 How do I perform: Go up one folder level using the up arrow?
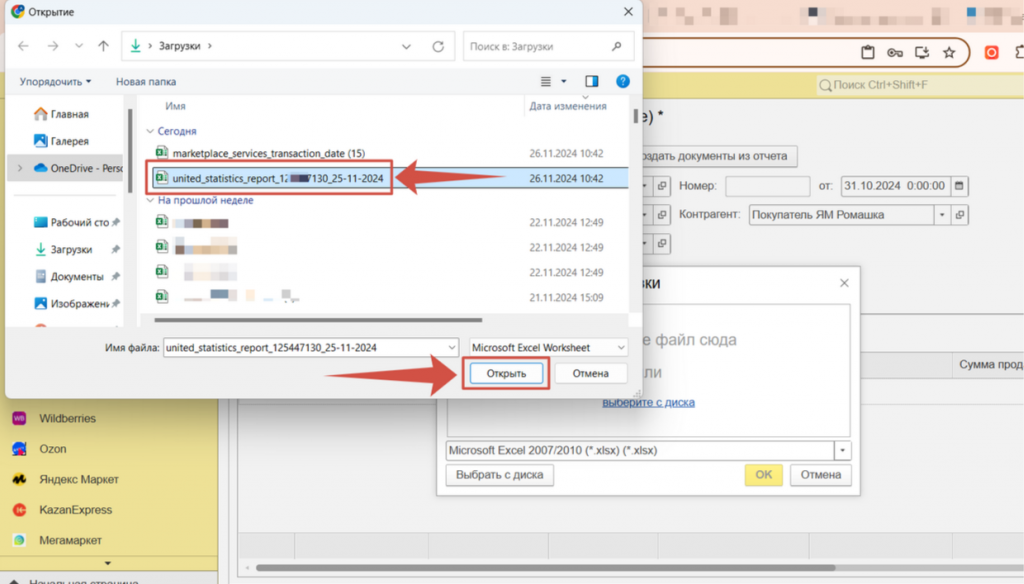point(103,46)
